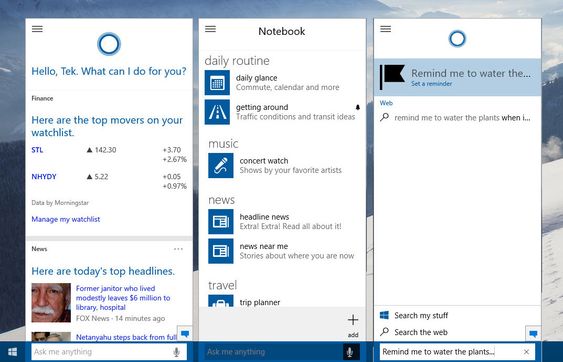Click the Here are today's top headlines heading
The height and width of the screenshot is (362, 563).
click(x=103, y=271)
